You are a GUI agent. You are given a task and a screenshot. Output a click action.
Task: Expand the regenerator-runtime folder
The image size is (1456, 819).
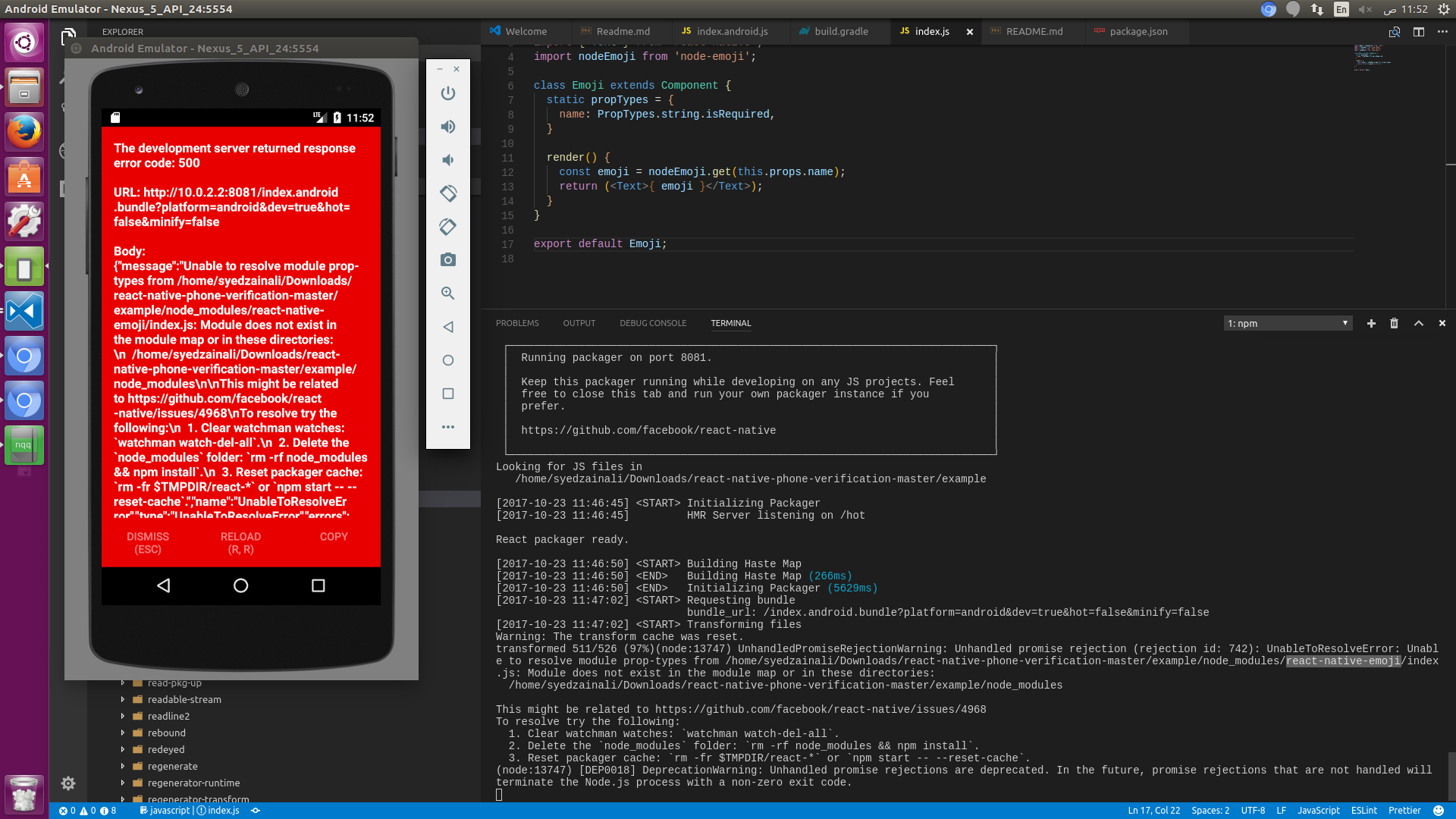[193, 783]
